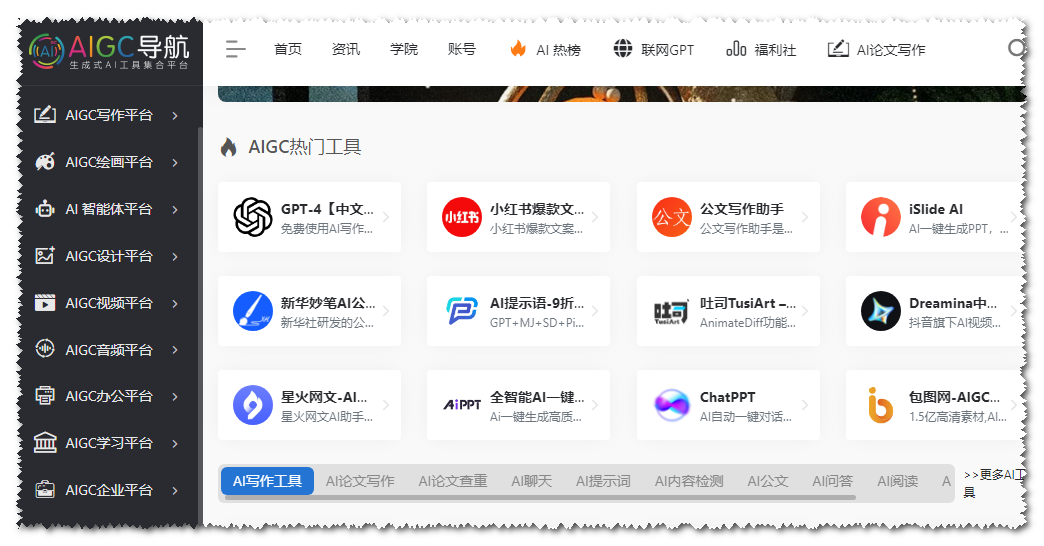Image resolution: width=1044 pixels, height=546 pixels.
Task: Open the 吐司TusiArt logo icon
Action: [x=671, y=312]
